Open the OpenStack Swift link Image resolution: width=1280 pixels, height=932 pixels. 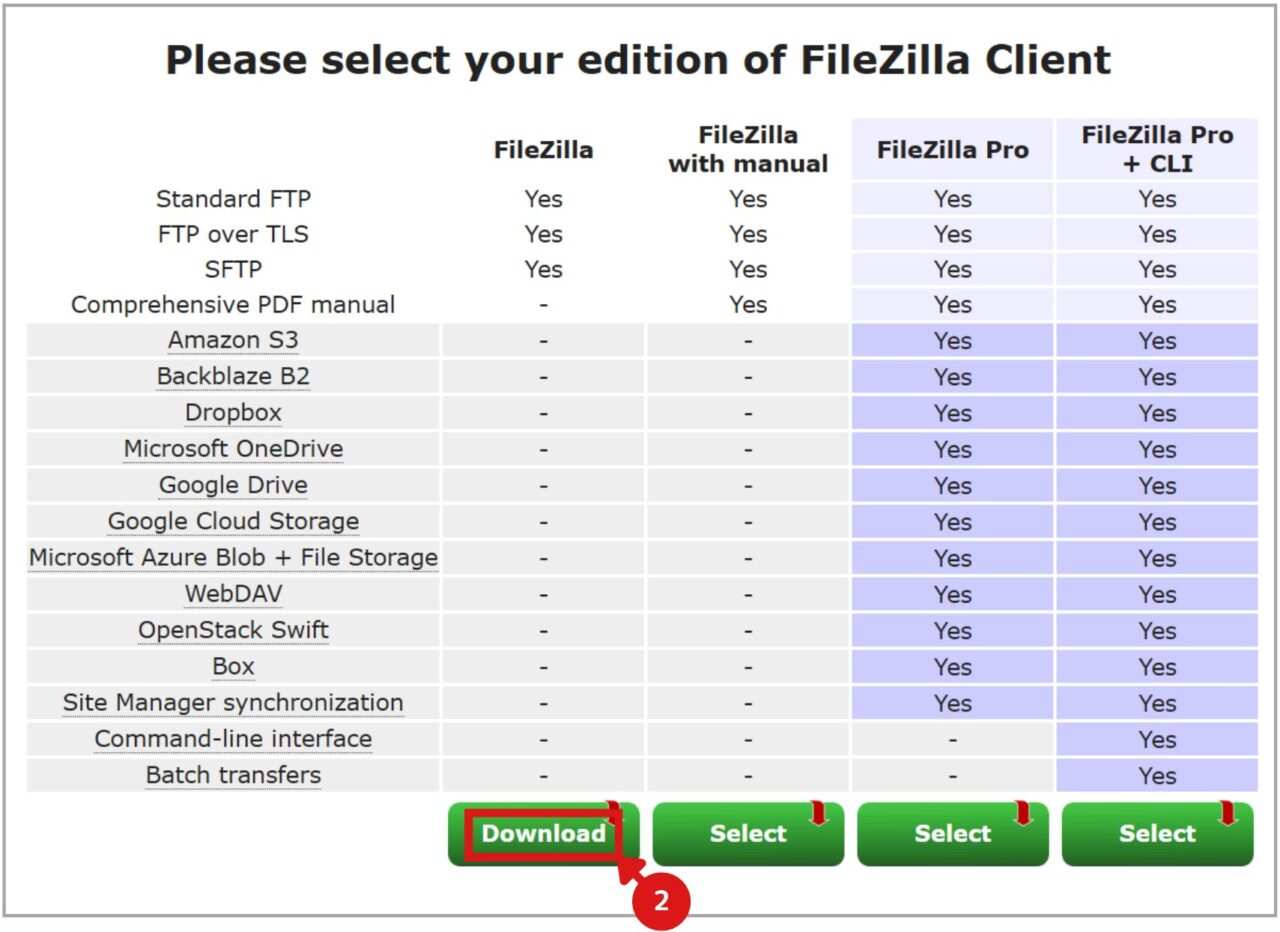point(233,630)
